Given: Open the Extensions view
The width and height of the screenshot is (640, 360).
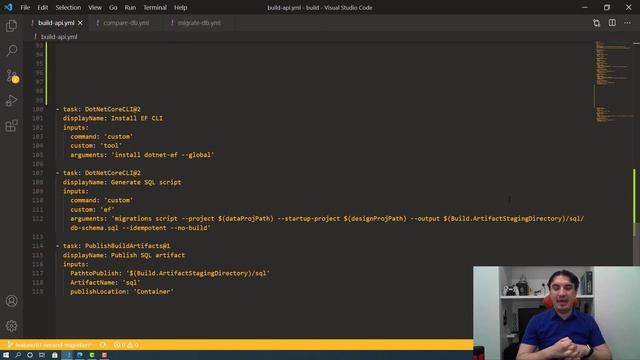Looking at the screenshot, I should (x=11, y=125).
